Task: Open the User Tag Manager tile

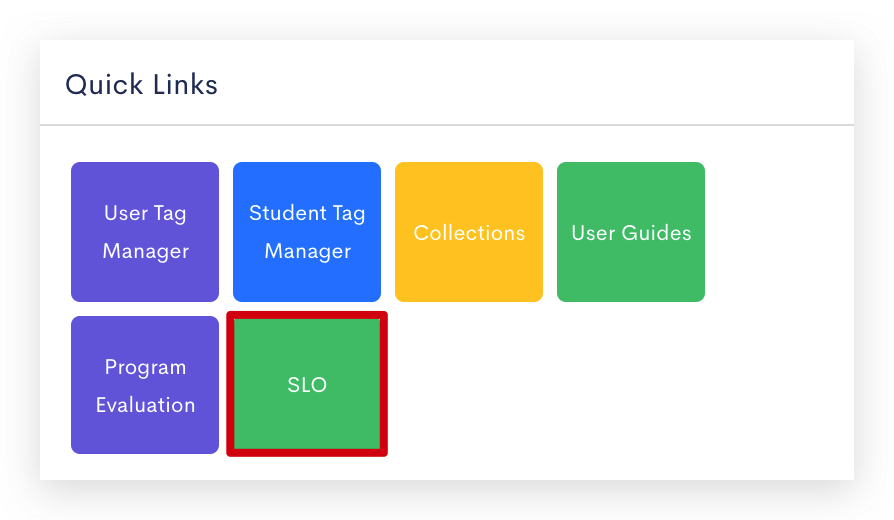Action: pos(145,232)
